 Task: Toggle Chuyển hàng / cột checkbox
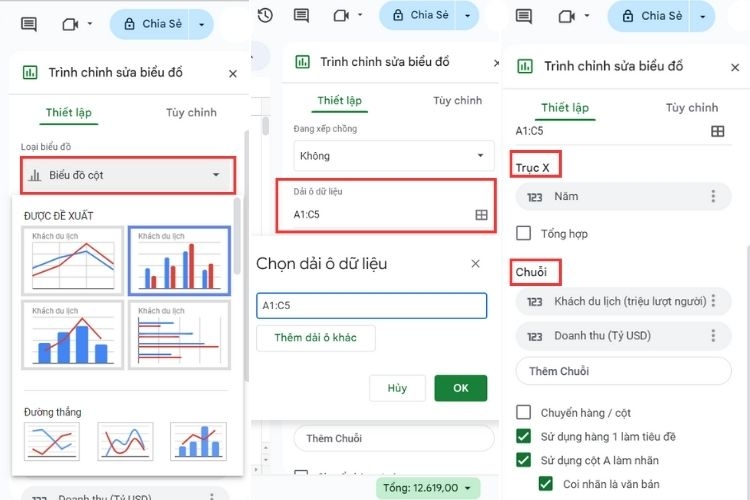tap(524, 412)
